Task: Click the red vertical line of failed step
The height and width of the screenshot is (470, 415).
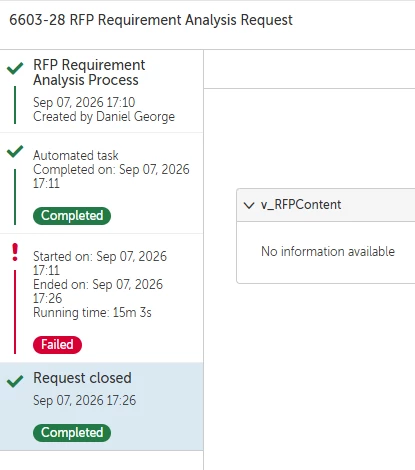Action: click(15, 312)
